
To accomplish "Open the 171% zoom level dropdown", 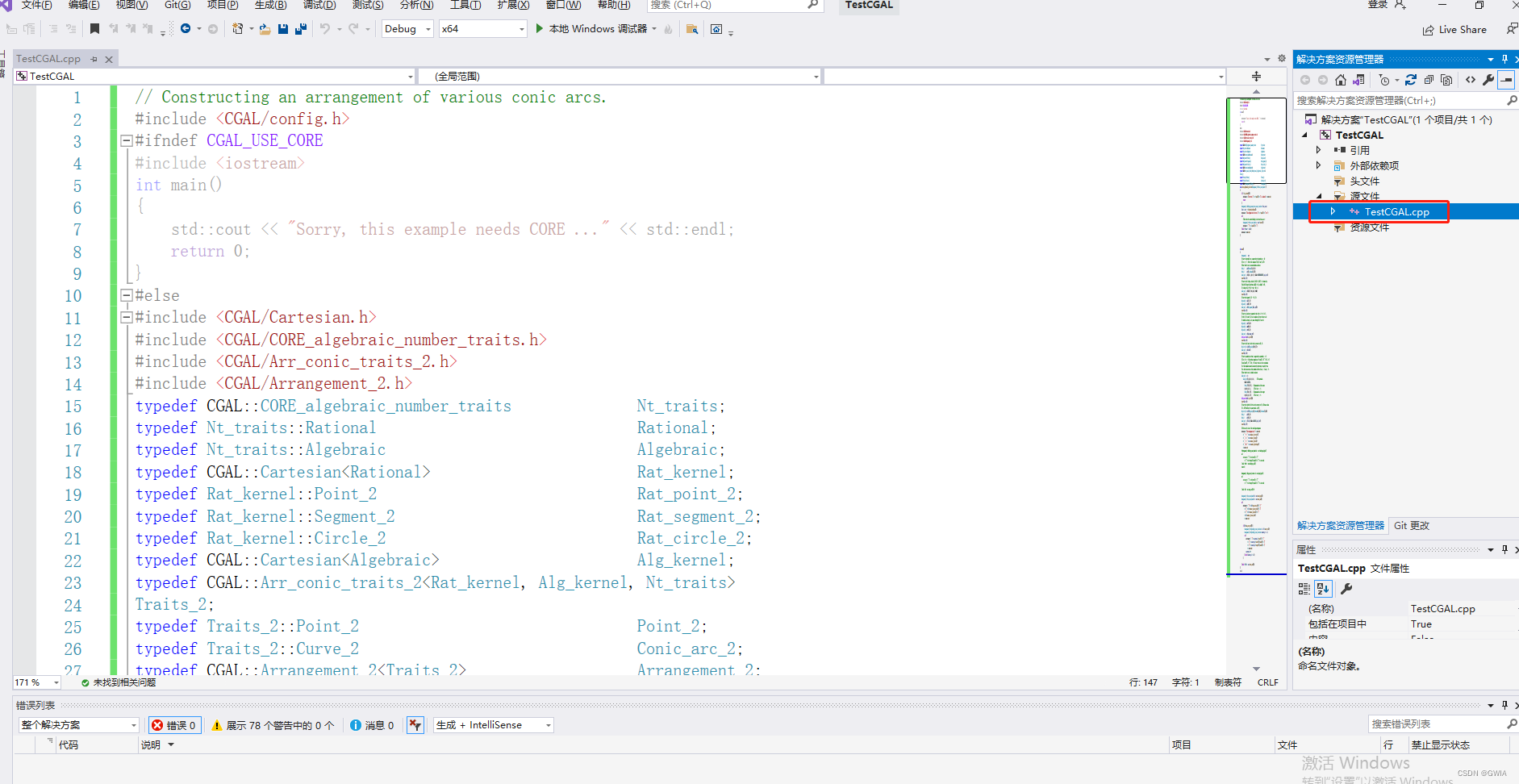I will pyautogui.click(x=38, y=682).
